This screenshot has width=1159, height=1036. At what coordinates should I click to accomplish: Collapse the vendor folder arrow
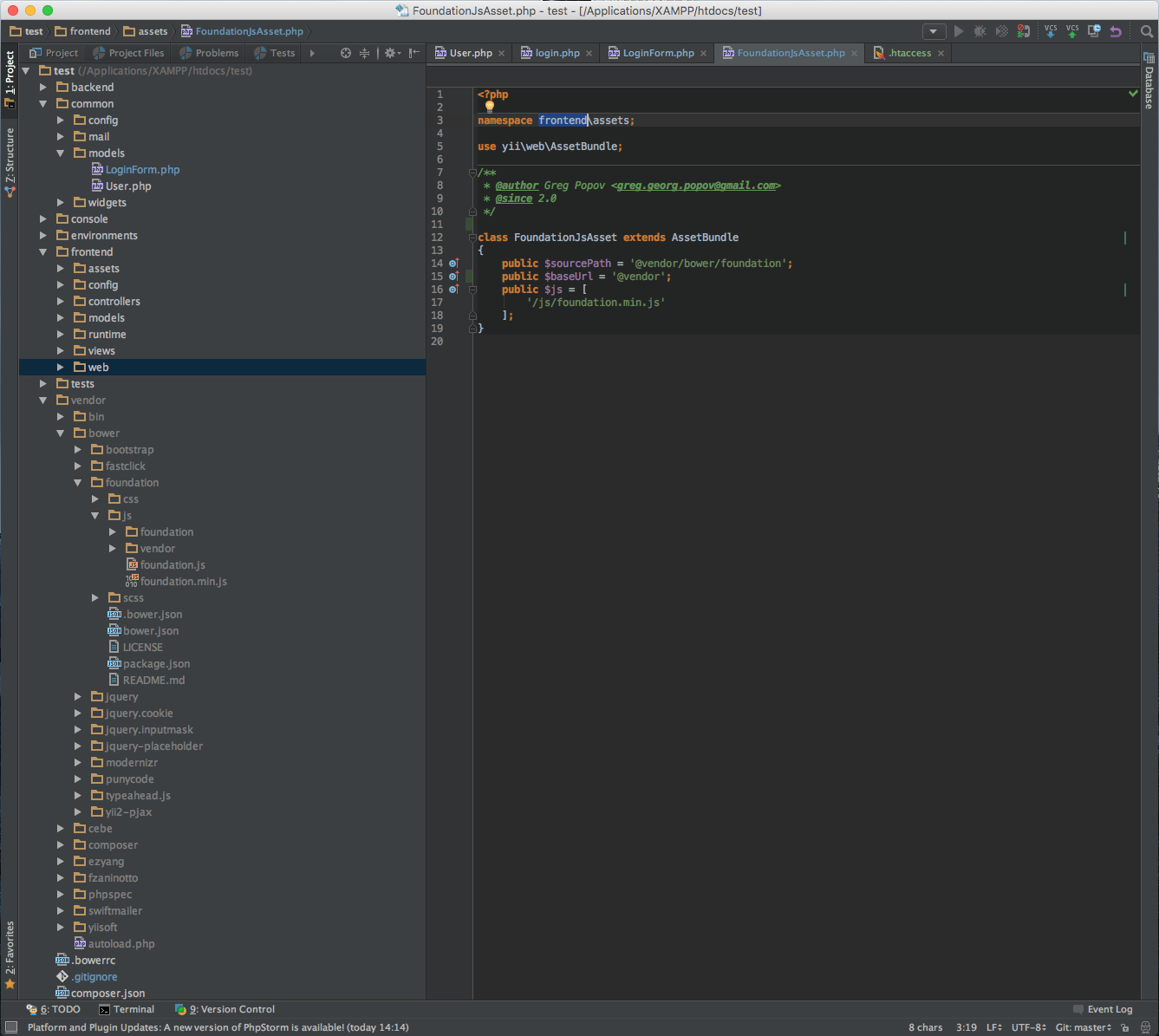[x=42, y=401]
